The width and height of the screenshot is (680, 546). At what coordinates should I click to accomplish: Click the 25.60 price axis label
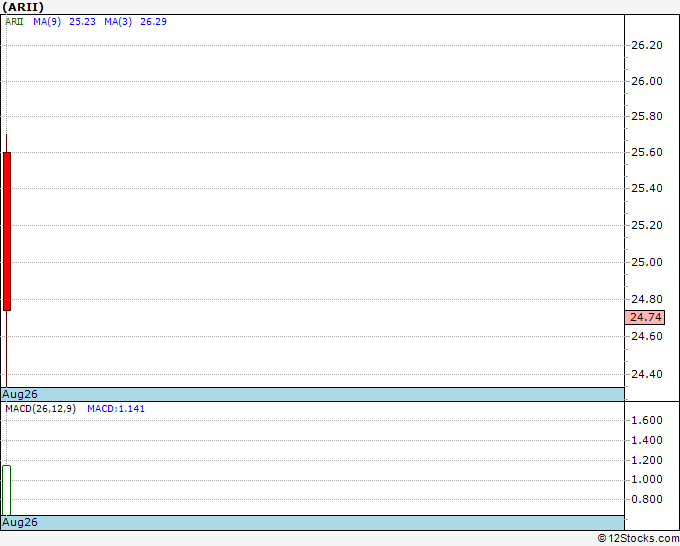pyautogui.click(x=647, y=152)
